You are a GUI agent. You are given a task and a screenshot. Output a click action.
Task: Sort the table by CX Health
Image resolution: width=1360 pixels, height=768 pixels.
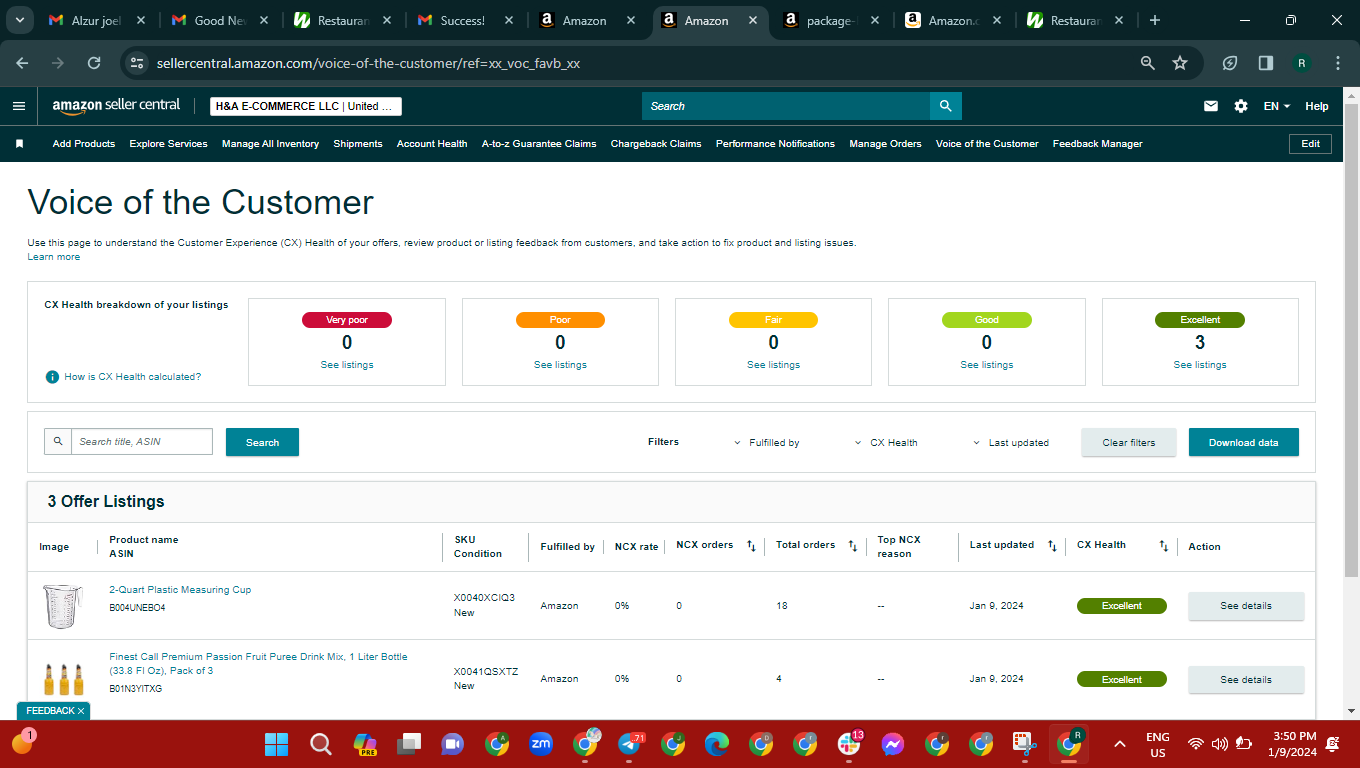click(x=1163, y=546)
